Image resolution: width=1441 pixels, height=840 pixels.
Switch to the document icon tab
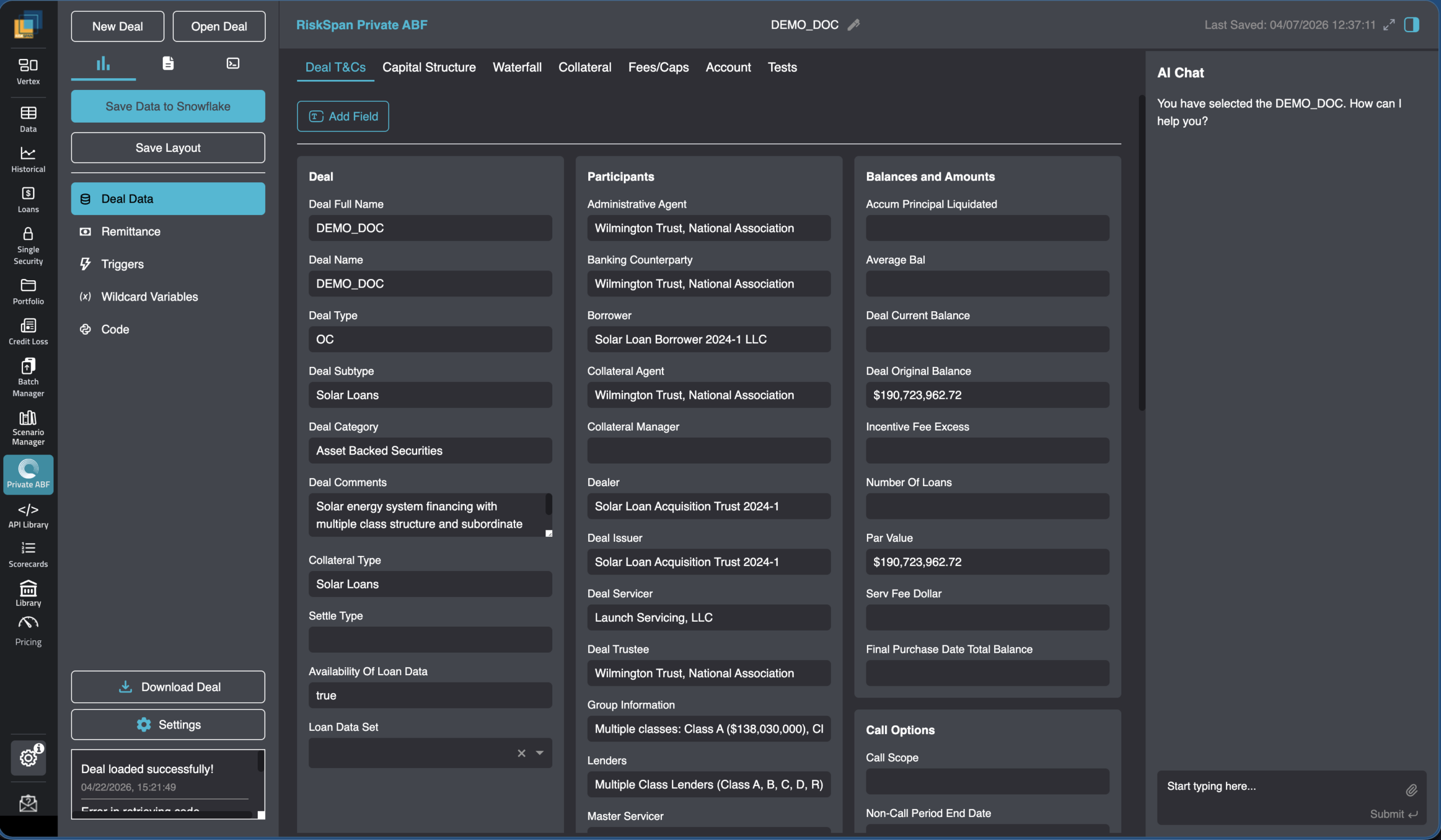168,63
